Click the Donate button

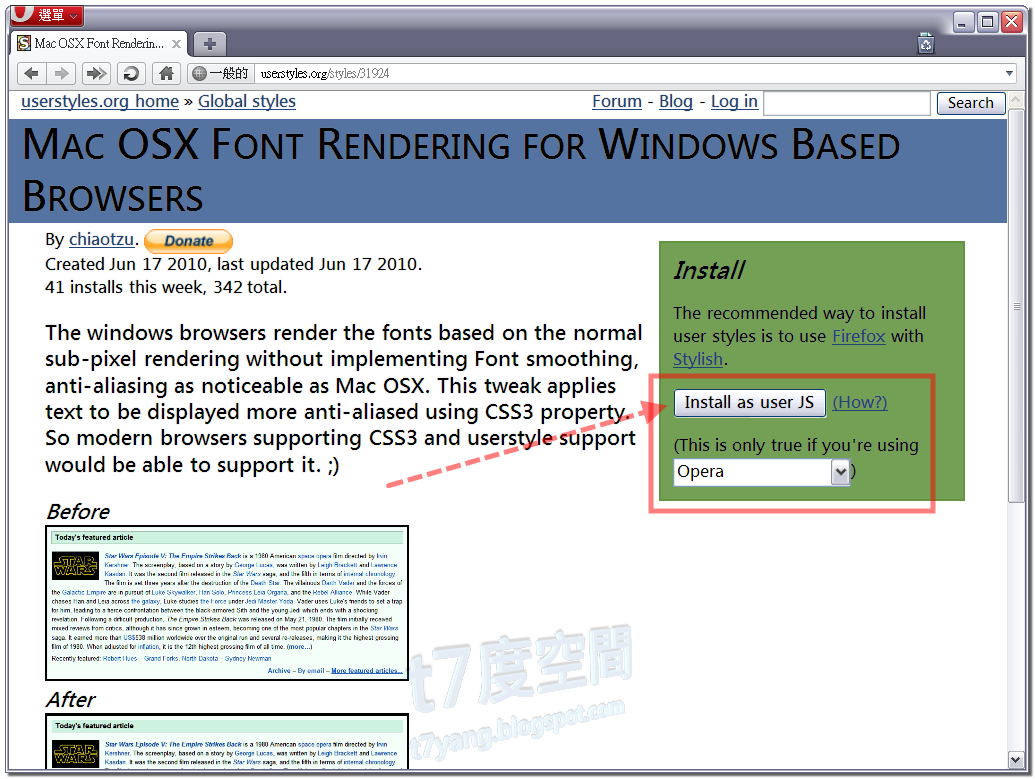click(x=189, y=241)
